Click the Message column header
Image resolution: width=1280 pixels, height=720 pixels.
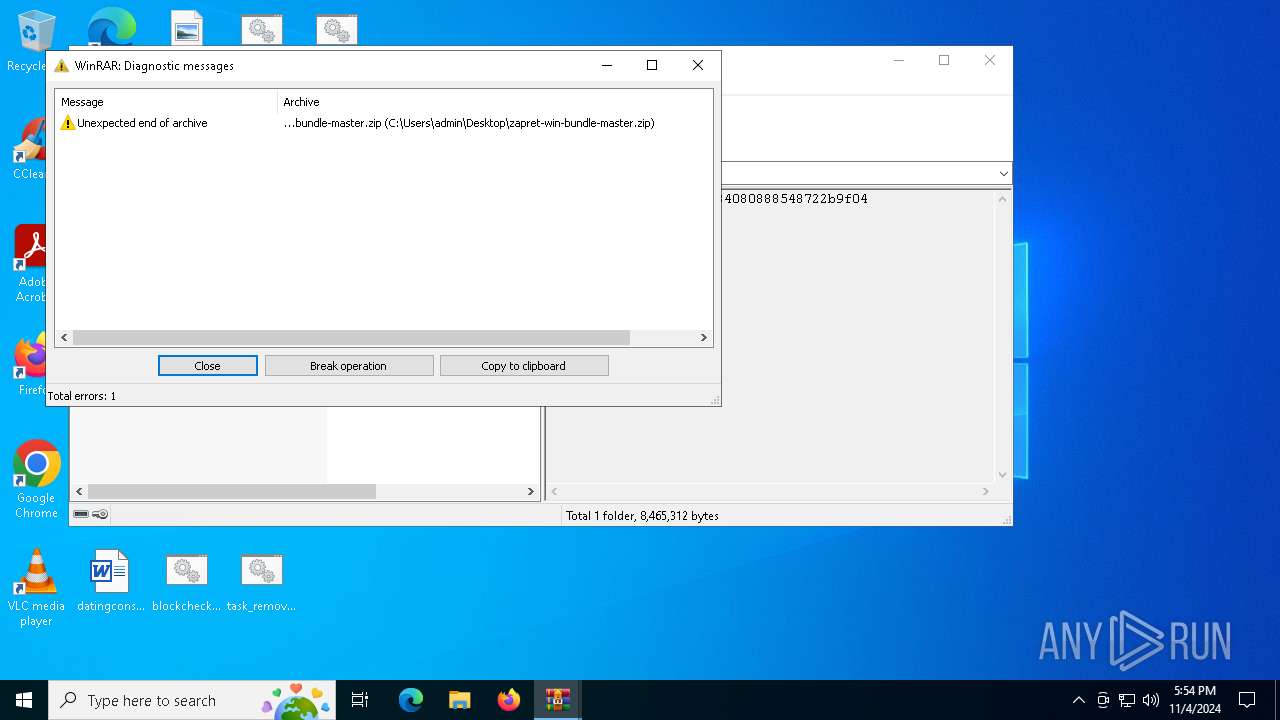(166, 102)
